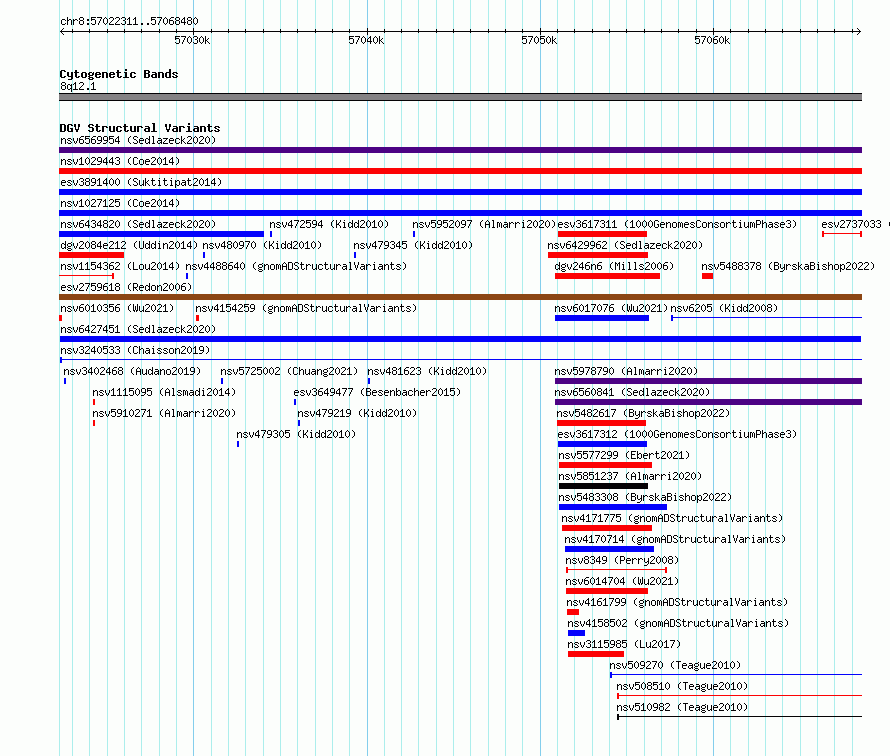Select the nsv6427451 (Sedlazeck2020) label

click(x=138, y=329)
